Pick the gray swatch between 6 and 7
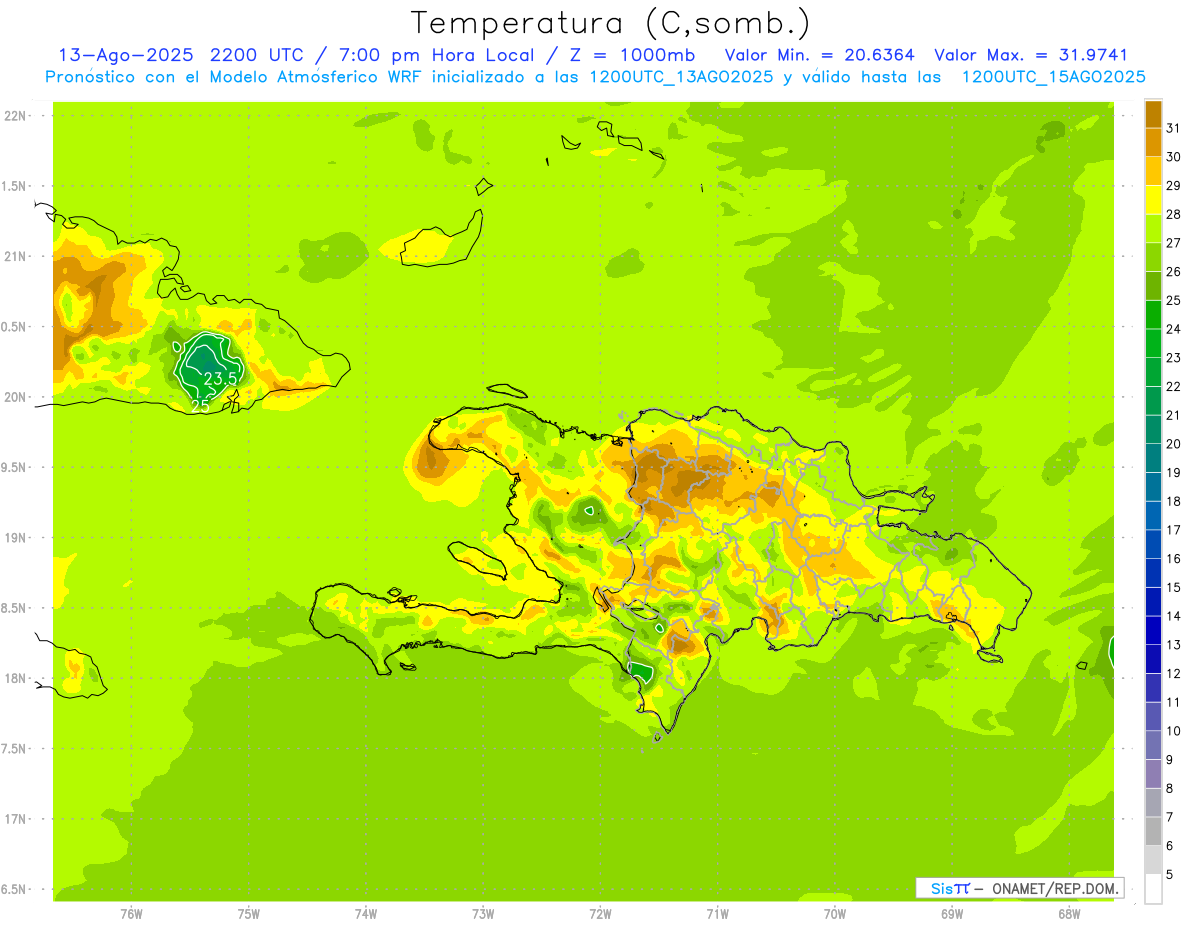 [1153, 831]
